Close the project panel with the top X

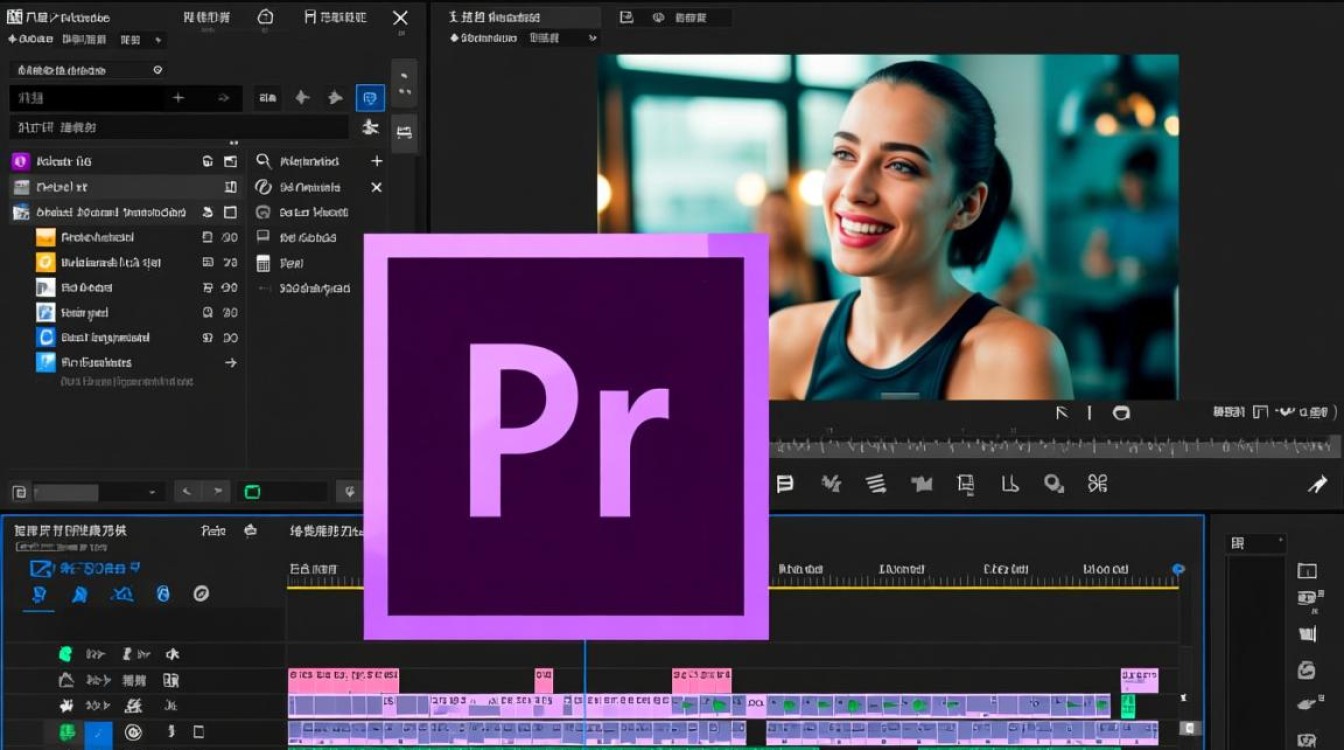(400, 18)
